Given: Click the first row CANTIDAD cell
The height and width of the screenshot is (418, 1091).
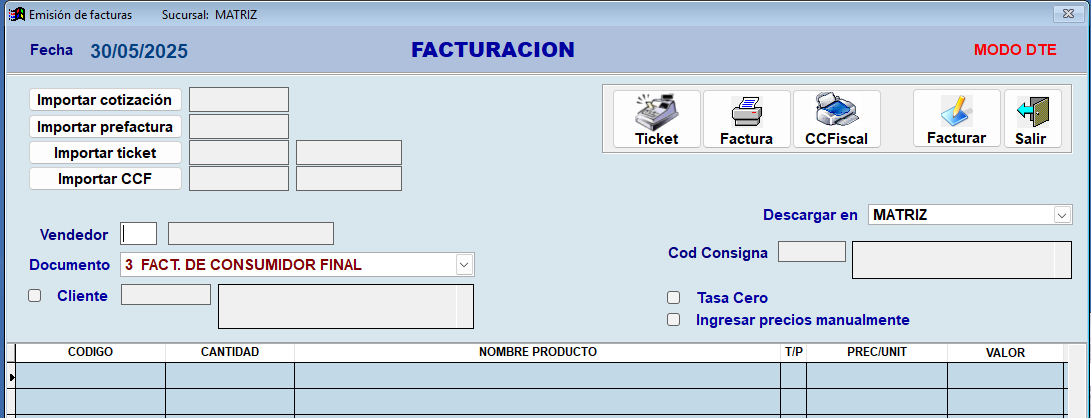Looking at the screenshot, I should point(230,376).
